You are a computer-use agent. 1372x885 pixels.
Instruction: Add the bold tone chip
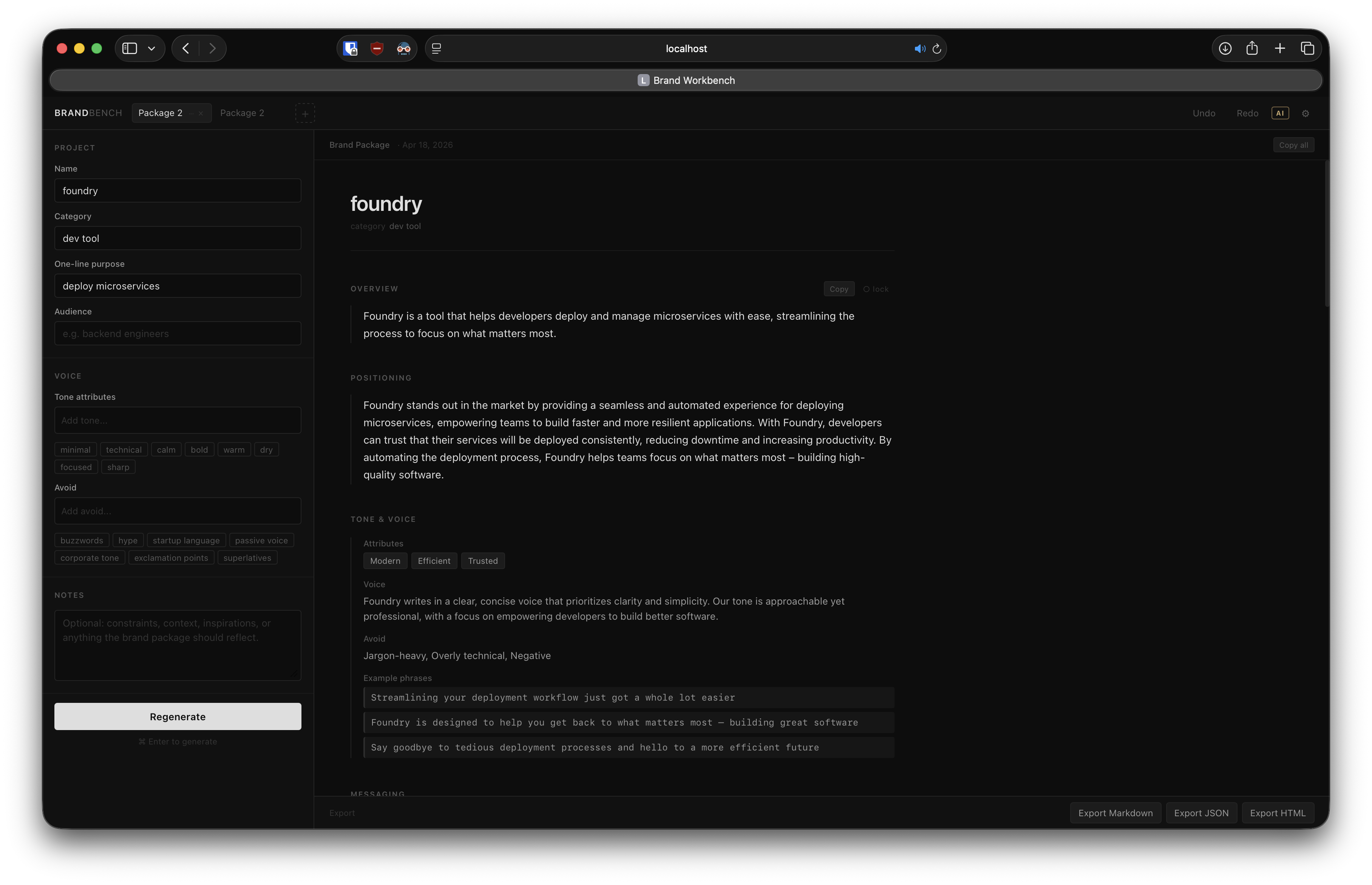[x=199, y=450]
